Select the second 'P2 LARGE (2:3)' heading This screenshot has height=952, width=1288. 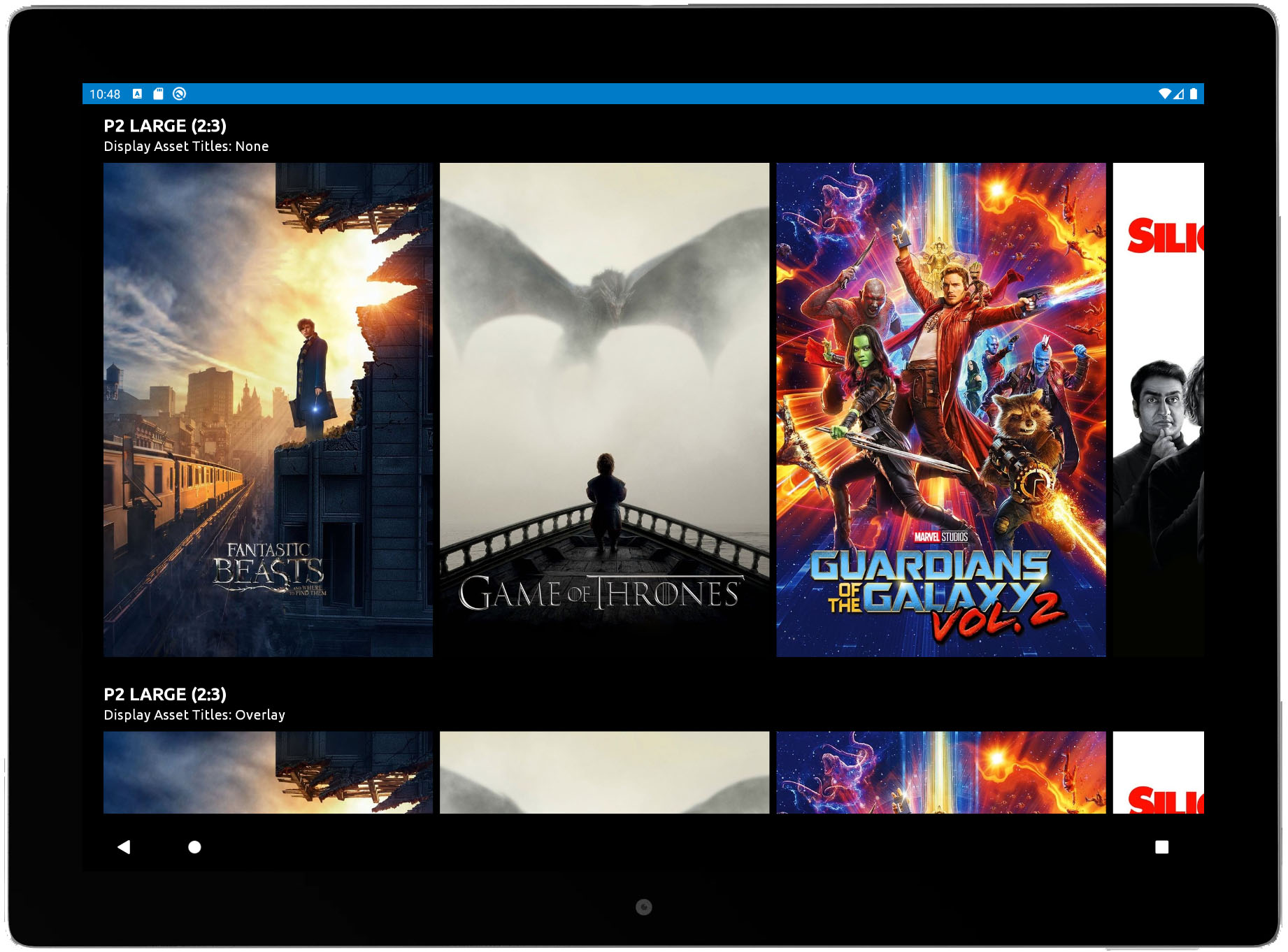tap(165, 694)
